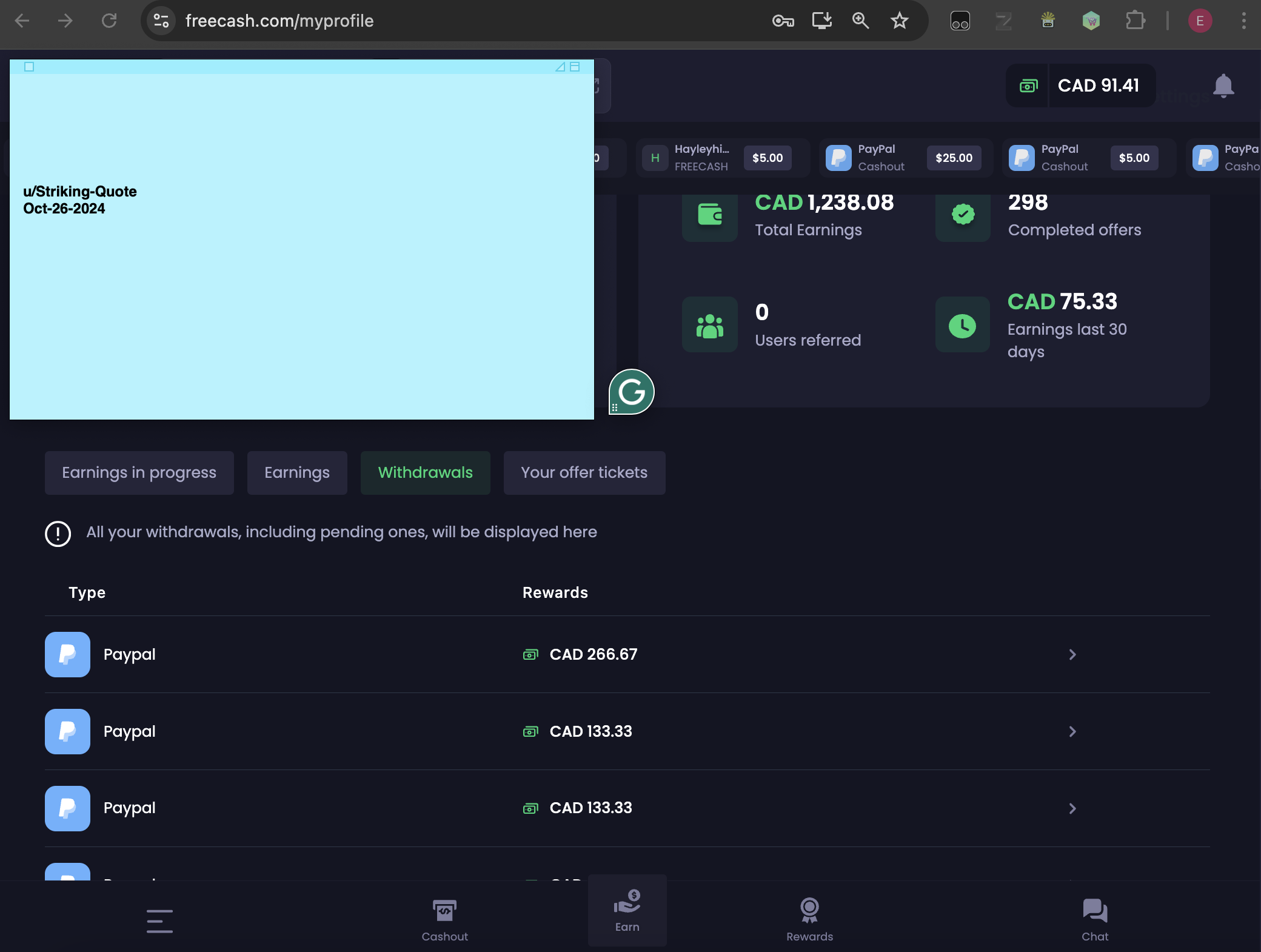
Task: Click the CAD 91.41 balance button
Action: pyautogui.click(x=1081, y=85)
